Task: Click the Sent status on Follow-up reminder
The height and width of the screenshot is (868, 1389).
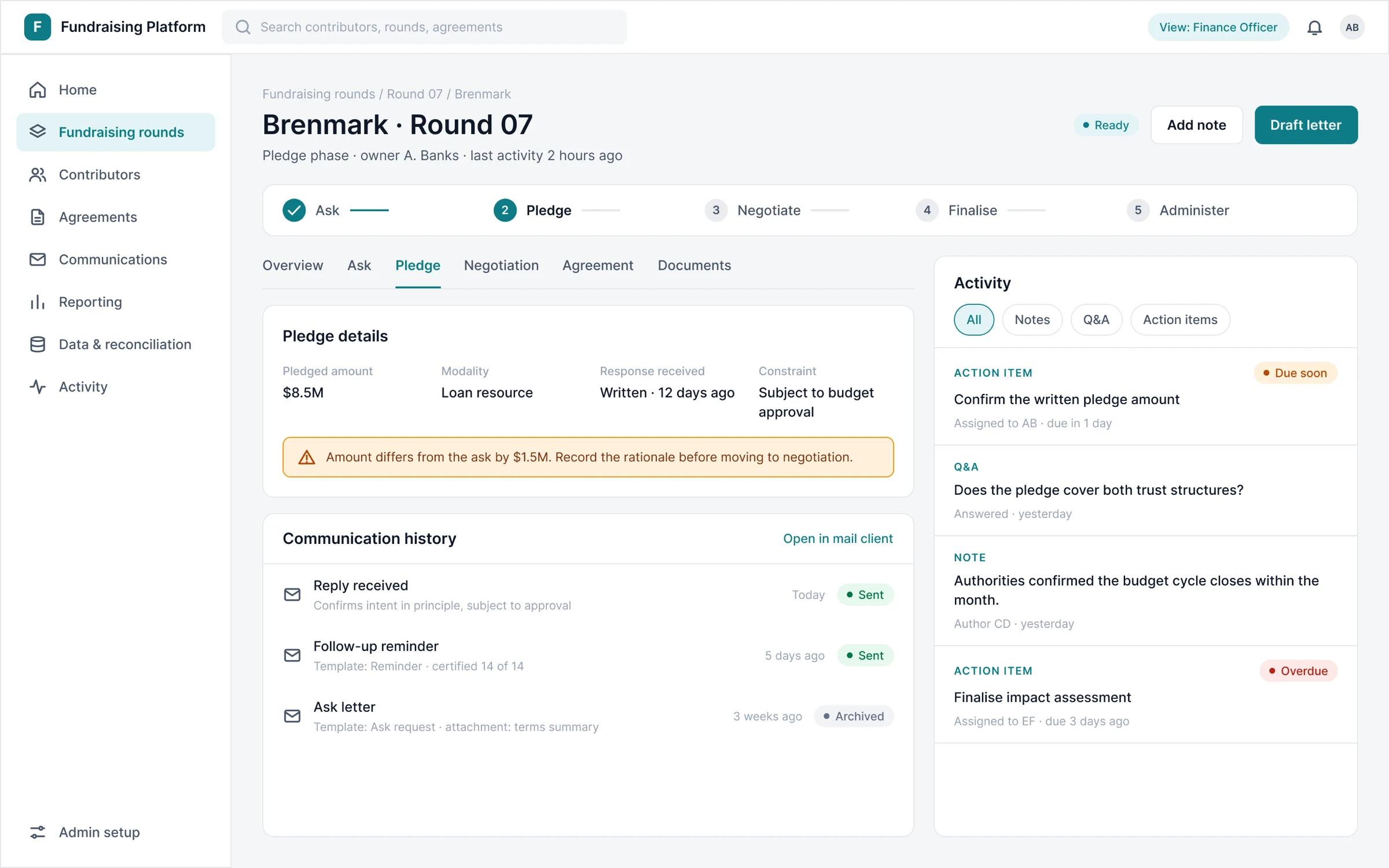Action: [865, 656]
